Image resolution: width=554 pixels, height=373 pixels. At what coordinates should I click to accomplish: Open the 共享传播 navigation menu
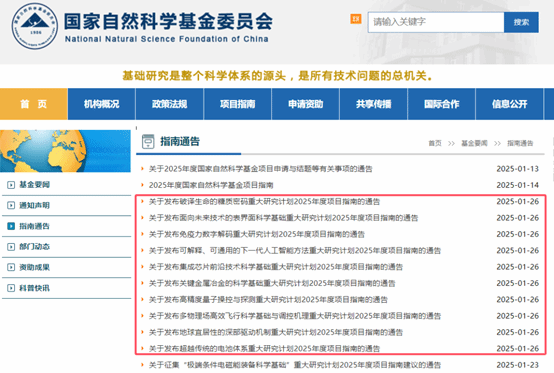coord(373,104)
